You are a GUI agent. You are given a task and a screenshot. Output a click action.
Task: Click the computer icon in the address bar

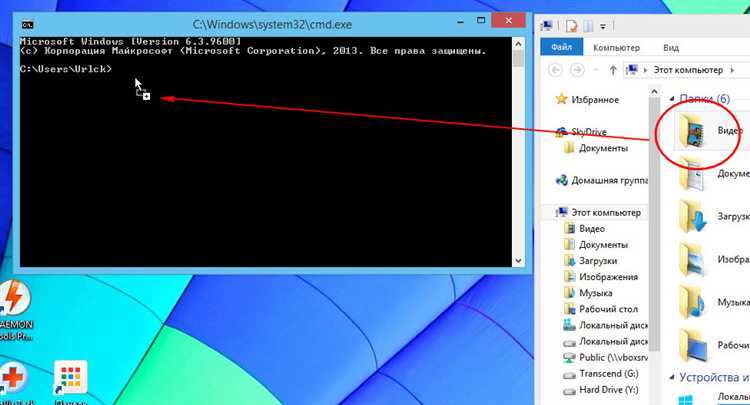632,70
